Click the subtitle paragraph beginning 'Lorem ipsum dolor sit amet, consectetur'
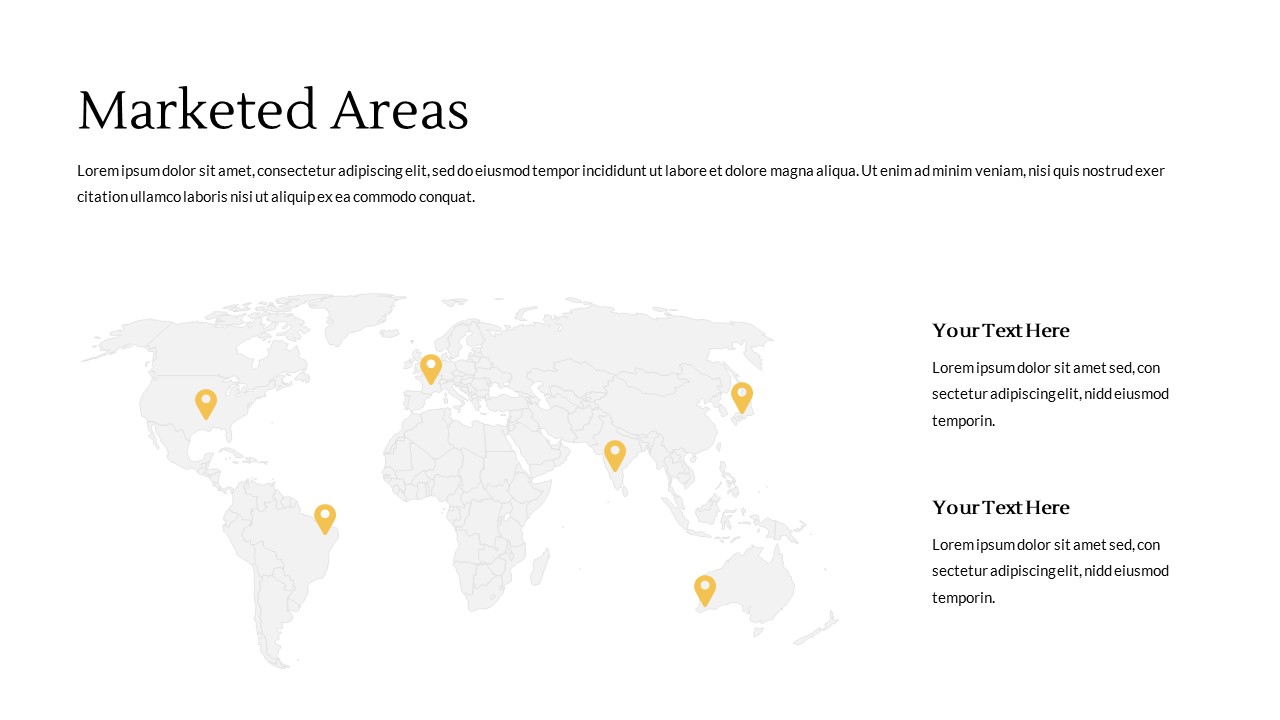 tap(621, 183)
